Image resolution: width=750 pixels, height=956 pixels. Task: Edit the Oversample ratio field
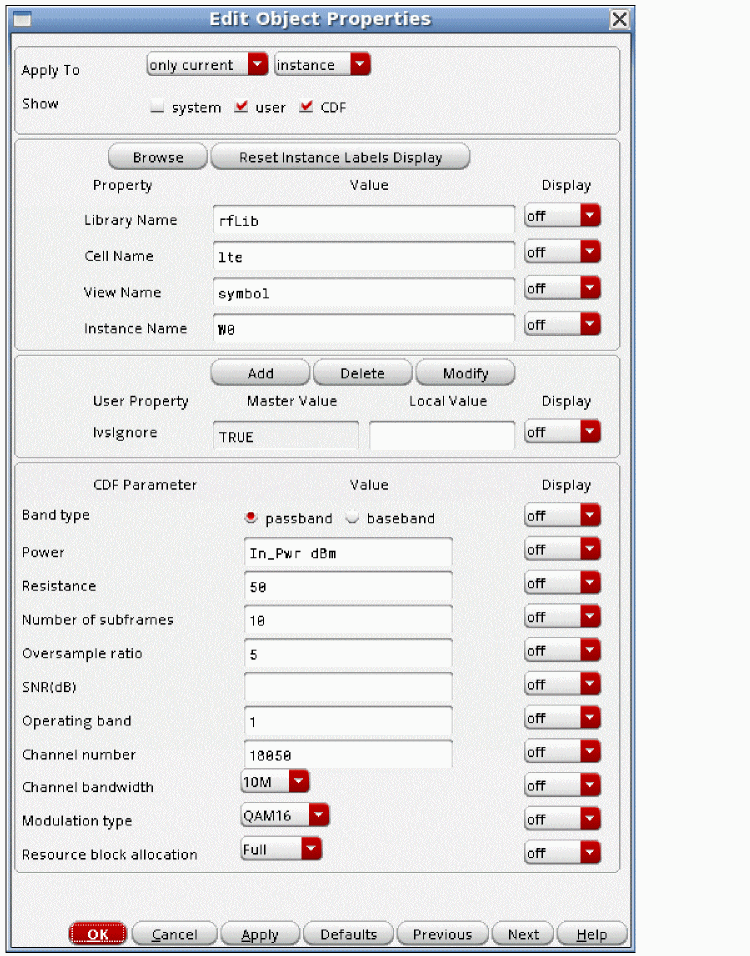(348, 654)
